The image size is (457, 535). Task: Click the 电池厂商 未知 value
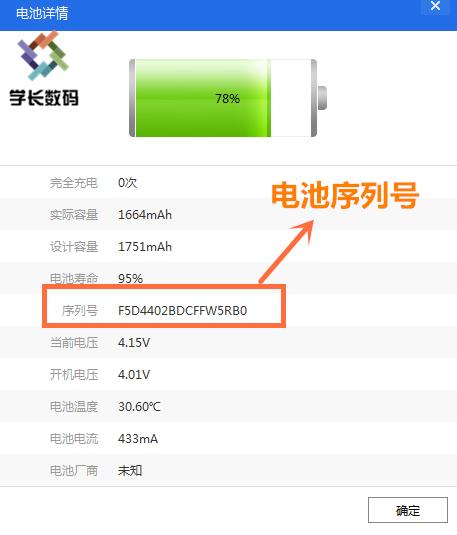[130, 471]
